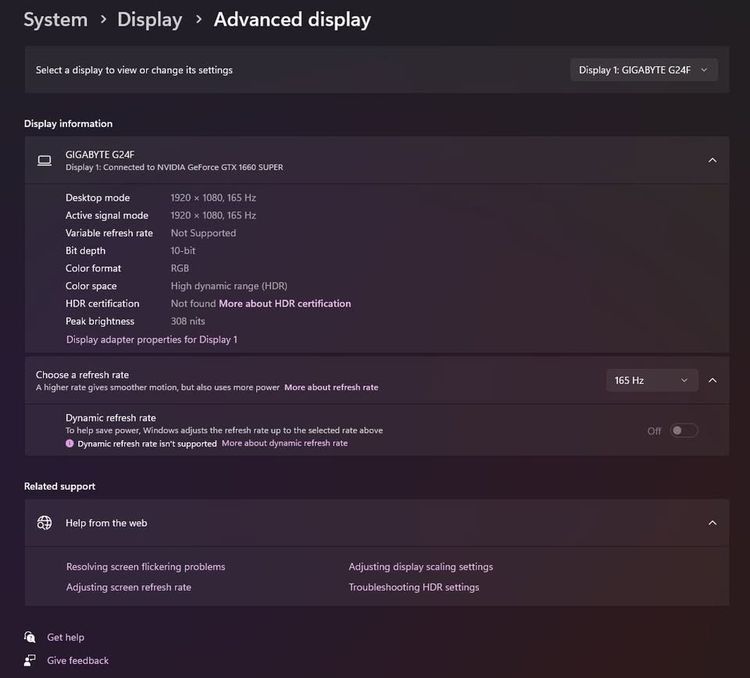Click the info icon by 'isn't supported' message
Screen dimensions: 750x678
70,444
